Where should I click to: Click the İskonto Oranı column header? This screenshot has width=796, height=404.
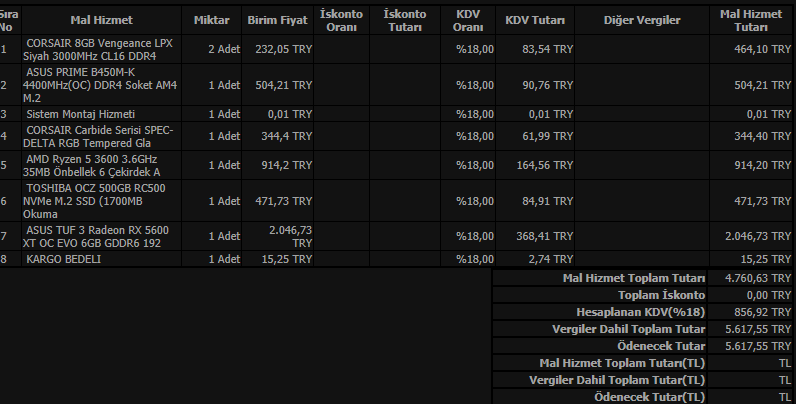tap(342, 20)
